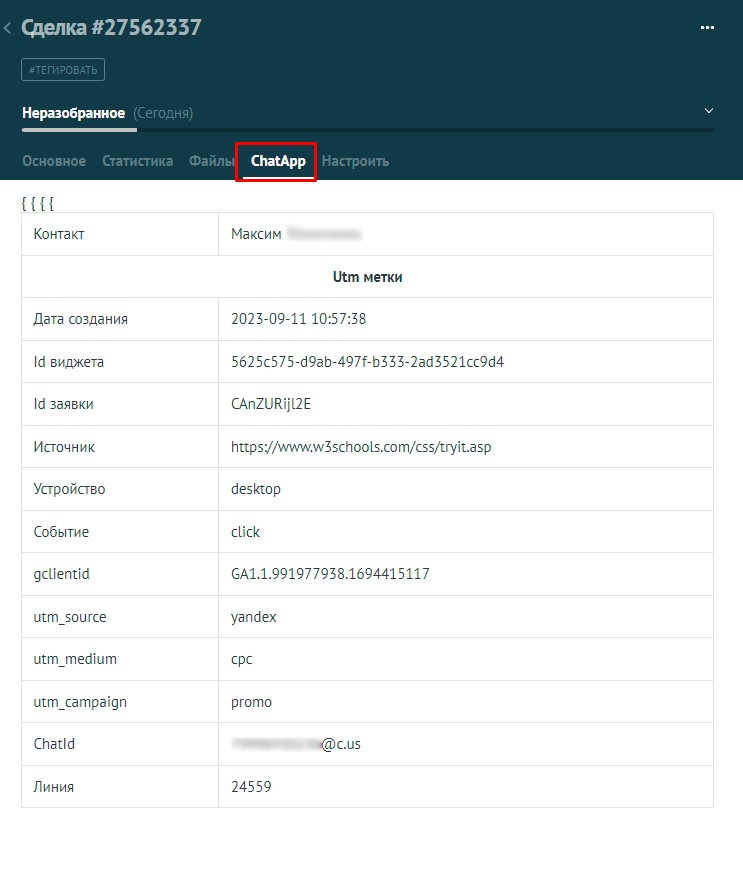Click the gclientid value GA1.1.991977938
Image resolution: width=743 pixels, height=885 pixels.
(344, 574)
